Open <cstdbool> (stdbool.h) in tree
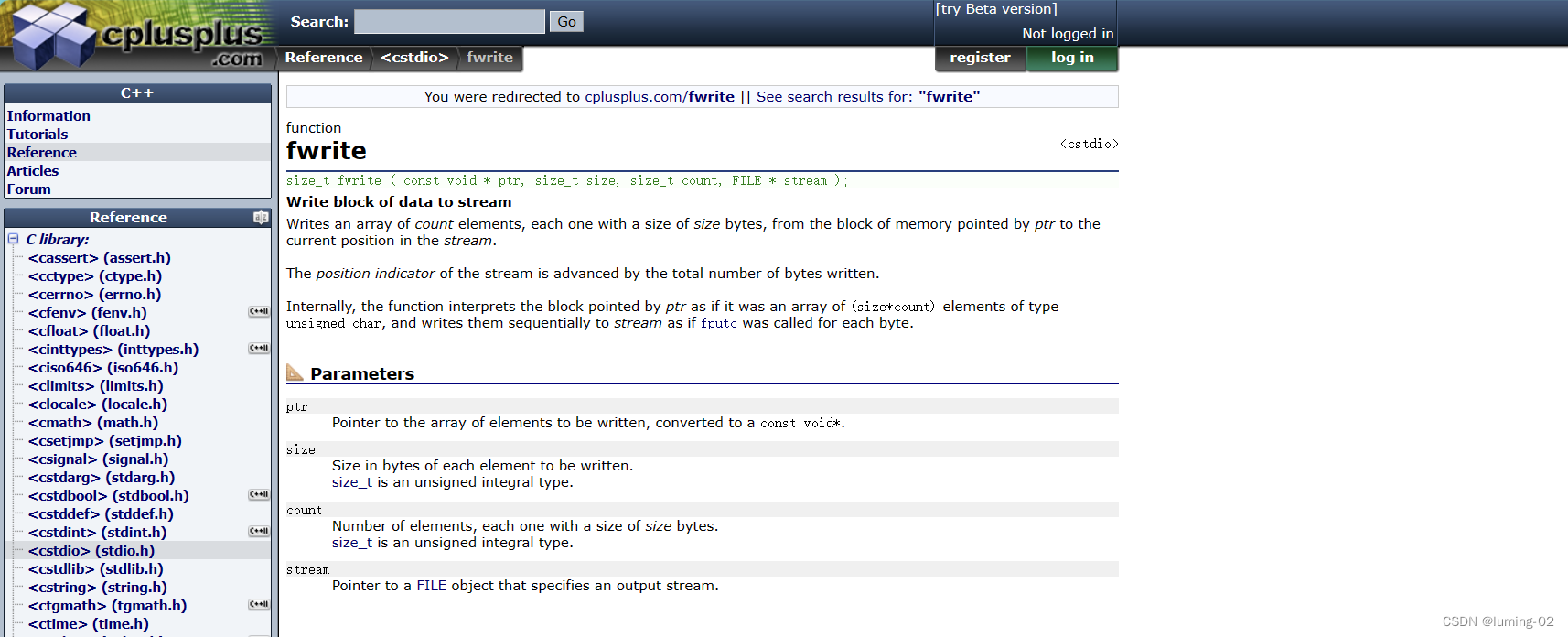Screen dimensions: 1568x637 [109, 496]
